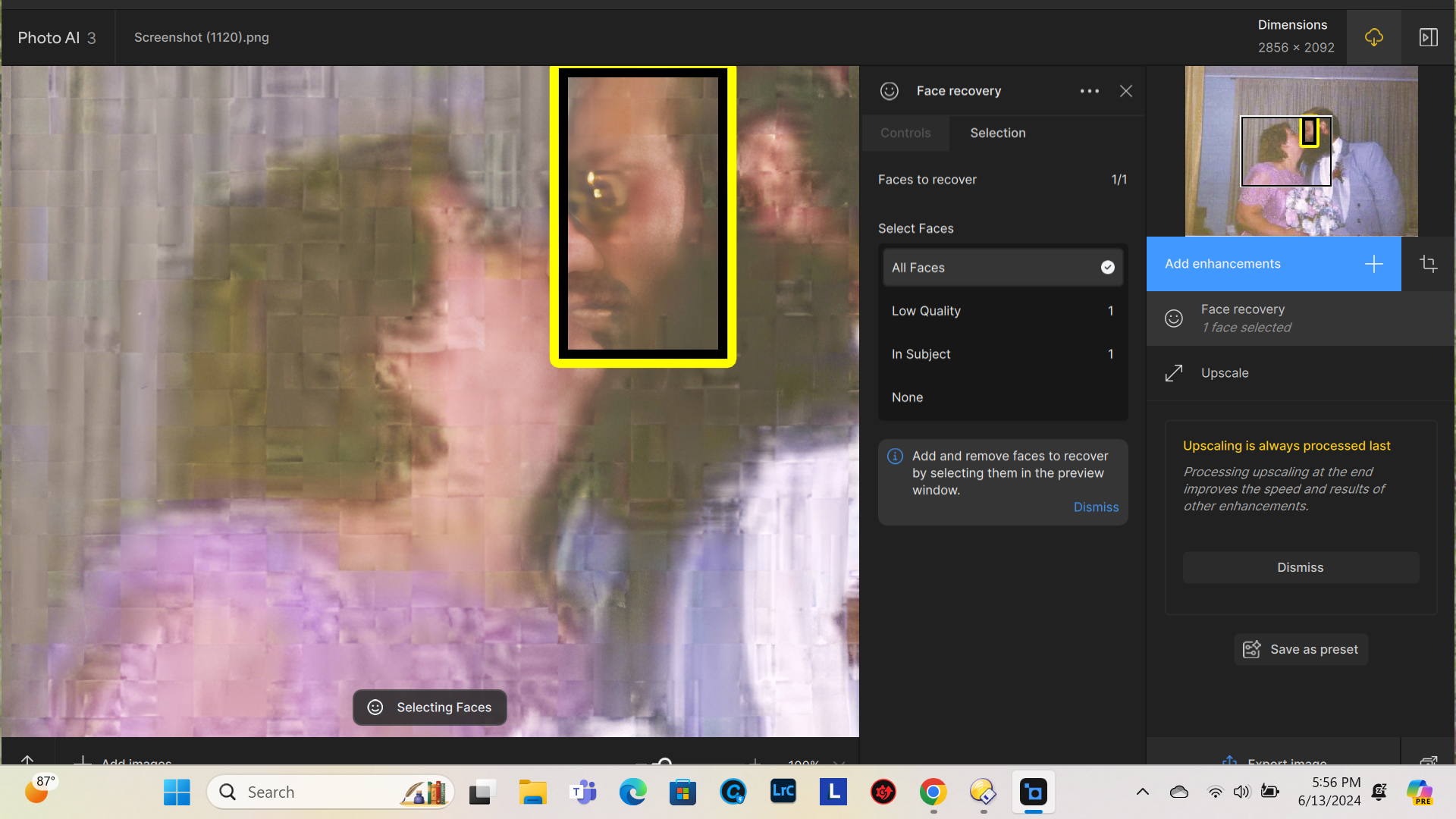
Task: Dismiss the add and remove faces tip
Action: pos(1095,507)
